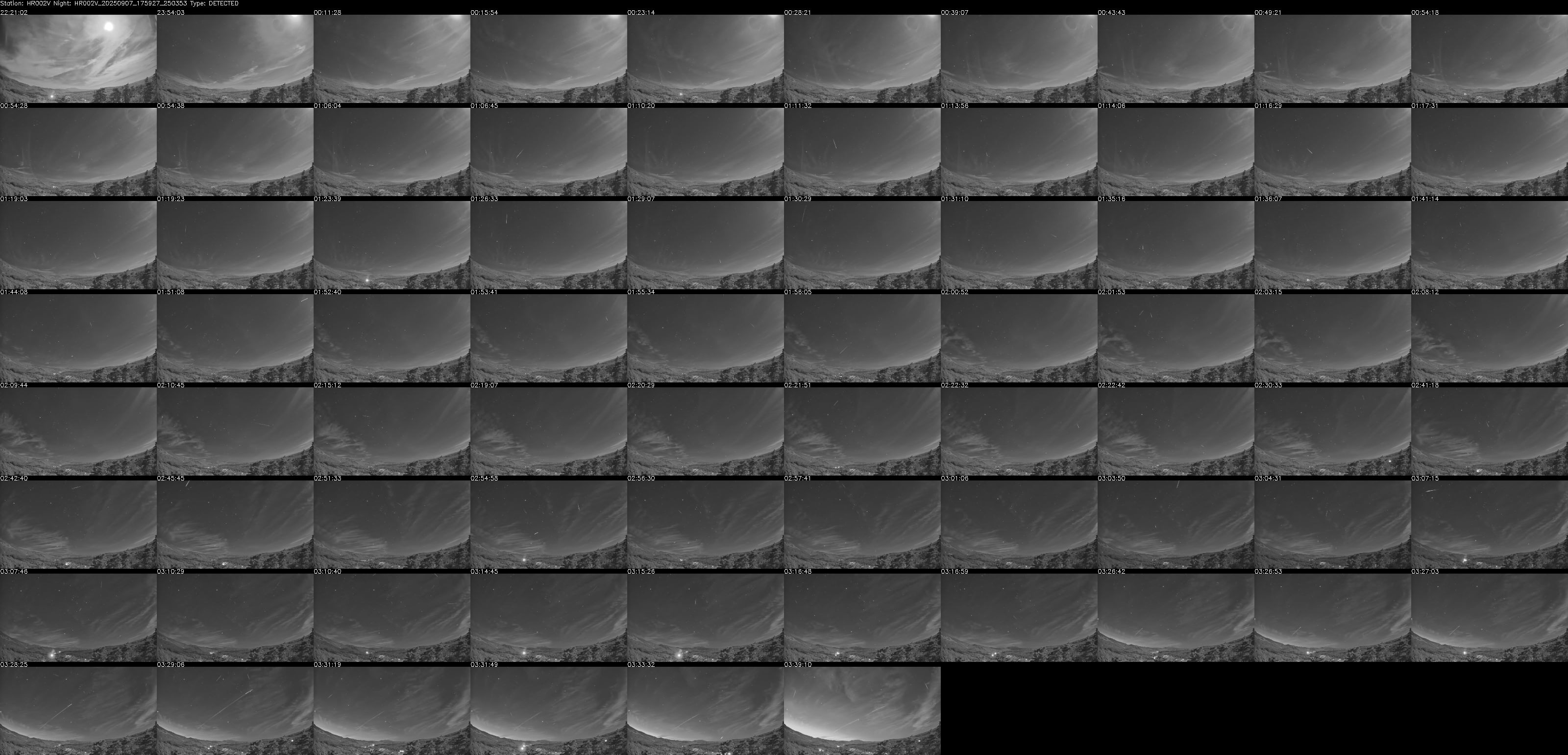Open the 01:26:33 detection image
Viewport: 1568px width, 755px height.
tap(548, 245)
